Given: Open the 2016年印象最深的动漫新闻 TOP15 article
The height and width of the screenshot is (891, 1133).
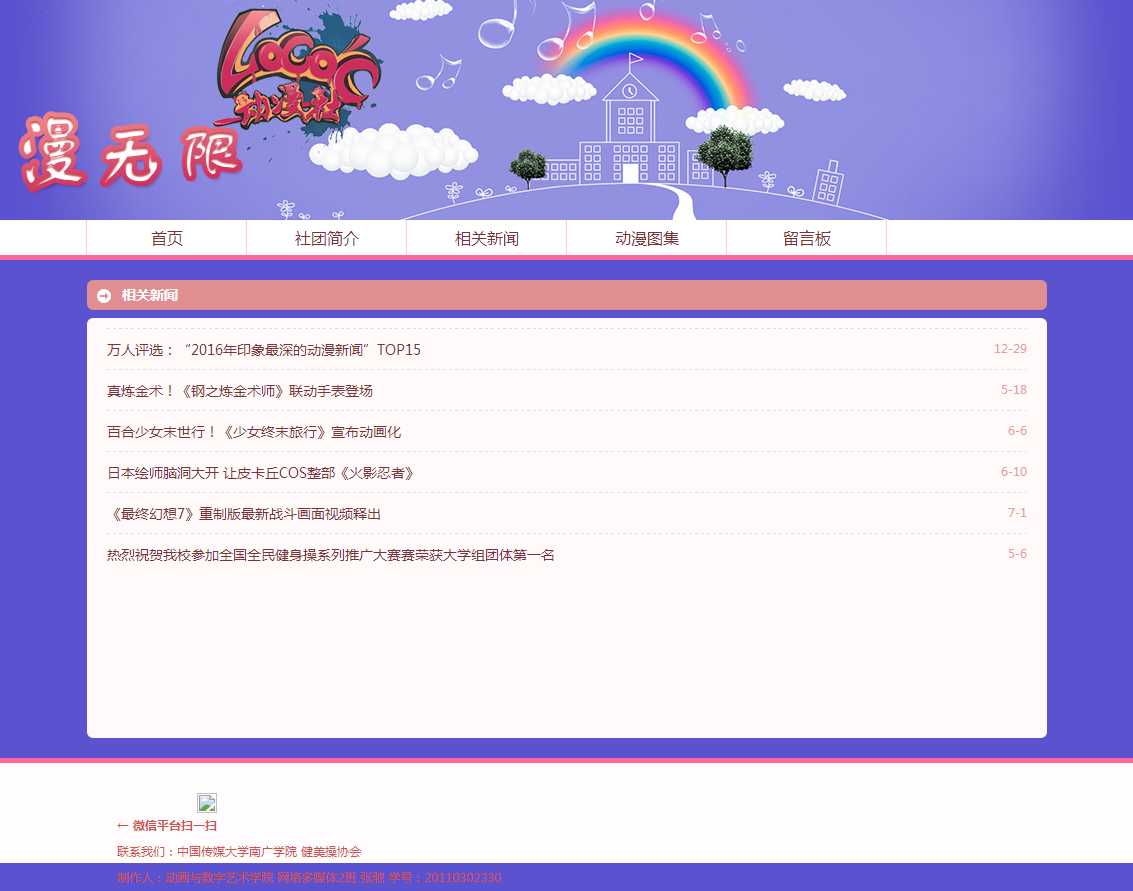Looking at the screenshot, I should [x=264, y=350].
